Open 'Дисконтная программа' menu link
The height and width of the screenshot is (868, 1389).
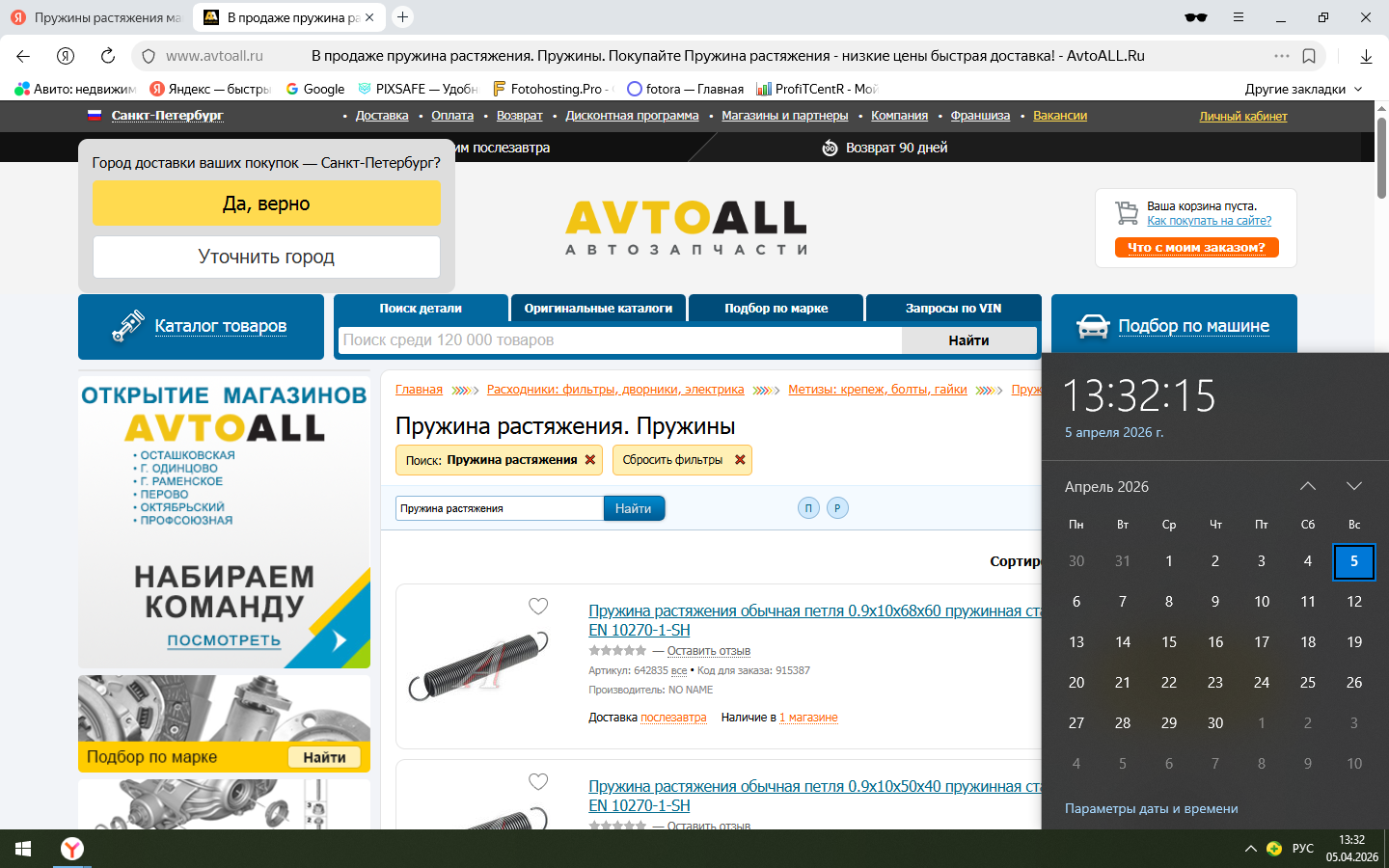(x=632, y=116)
